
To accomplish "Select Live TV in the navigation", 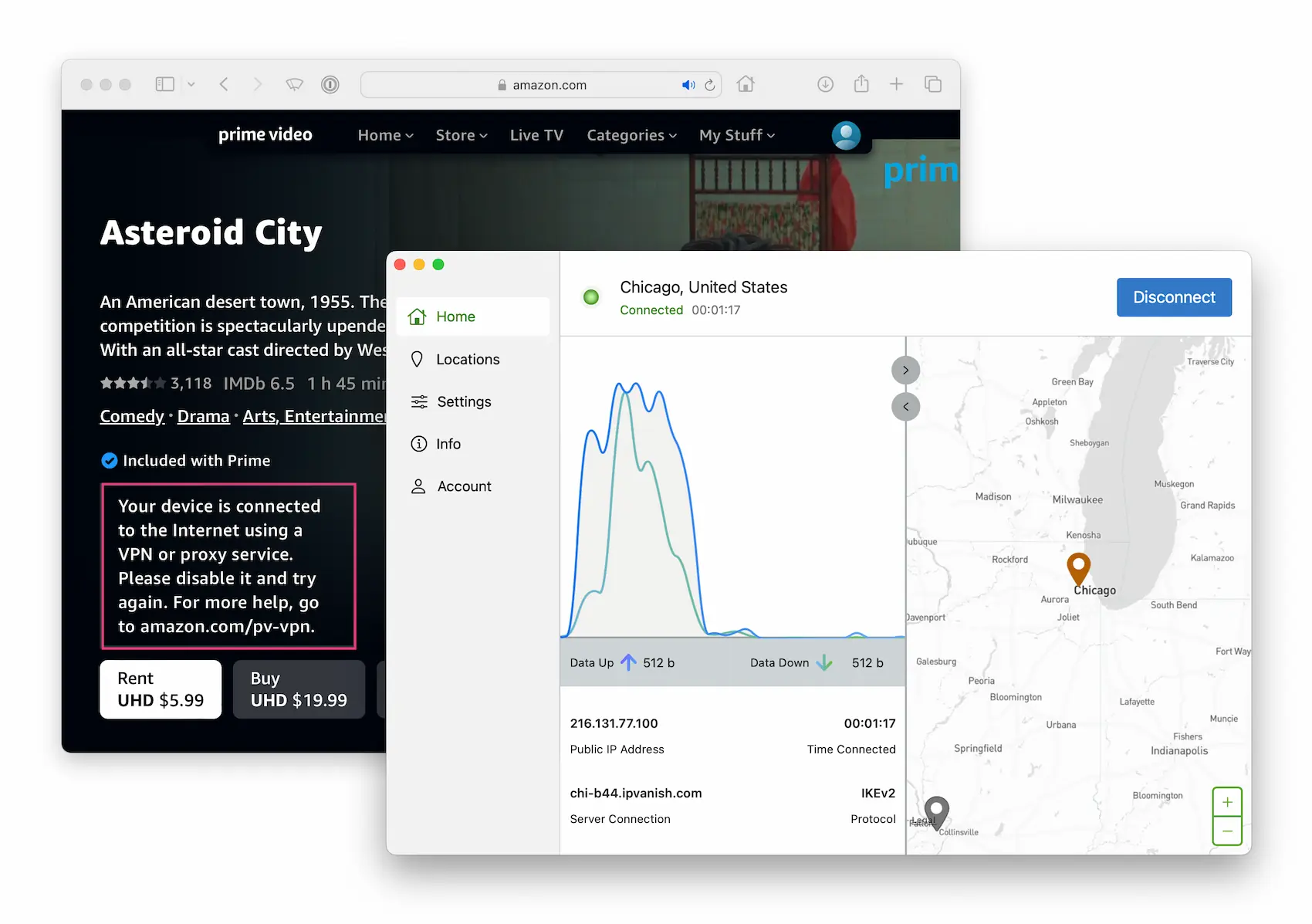I will tap(536, 135).
